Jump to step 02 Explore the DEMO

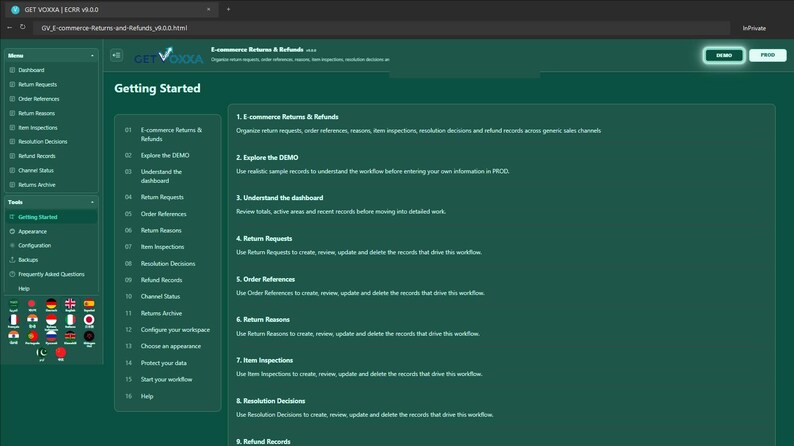tap(168, 155)
